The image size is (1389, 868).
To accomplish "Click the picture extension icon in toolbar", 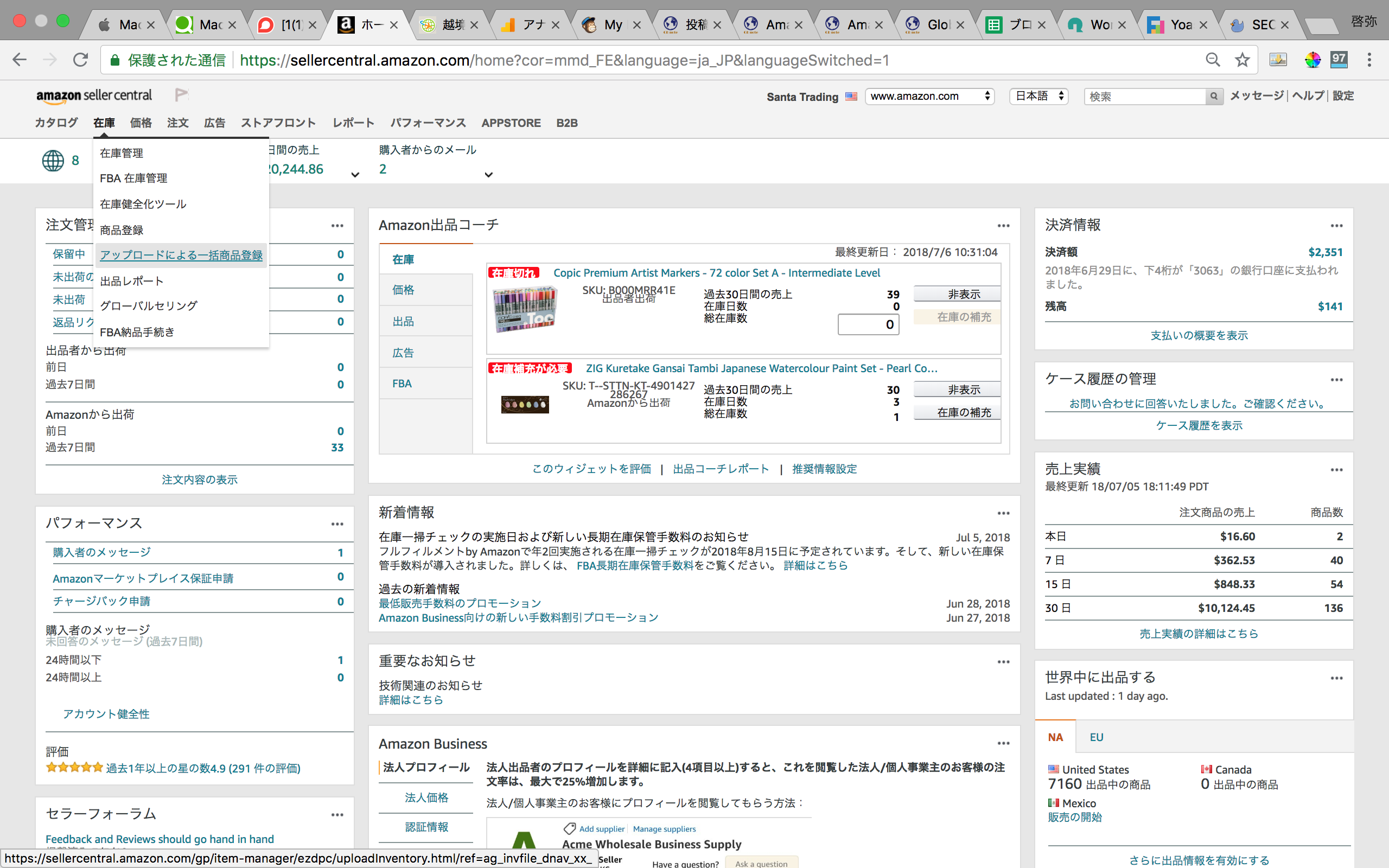I will click(1278, 60).
